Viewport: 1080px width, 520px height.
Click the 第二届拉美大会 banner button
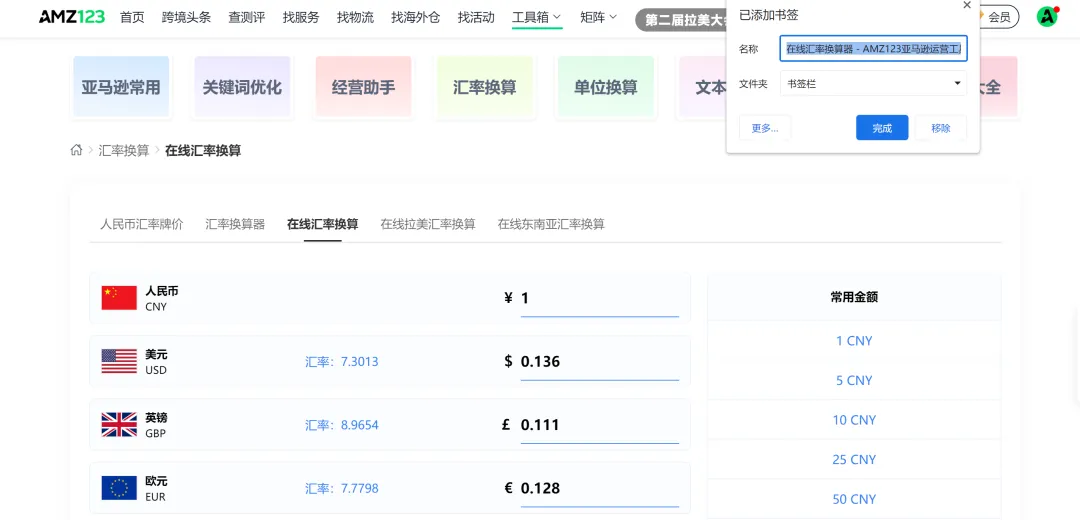pos(681,19)
